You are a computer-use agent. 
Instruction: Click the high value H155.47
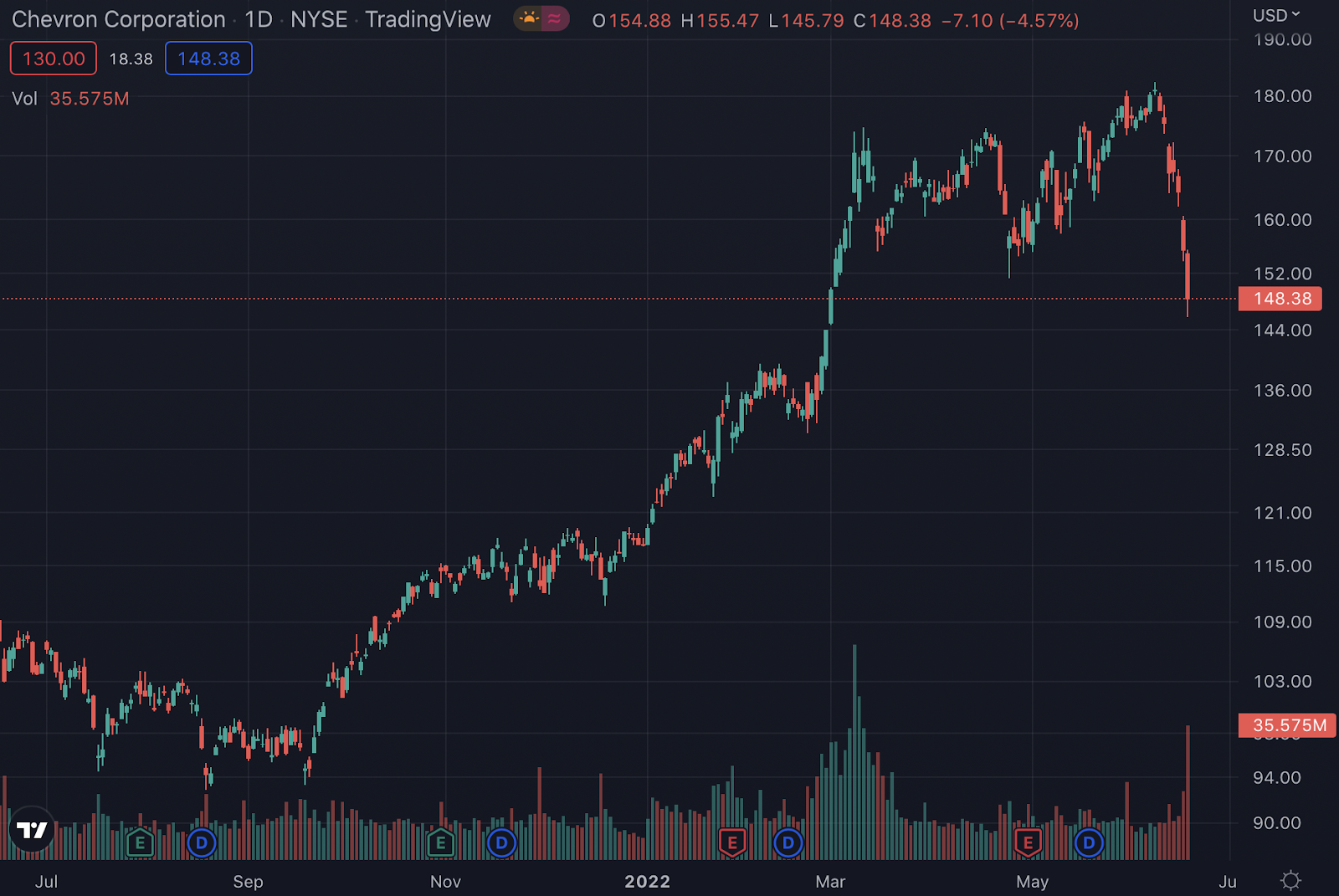coord(720,20)
